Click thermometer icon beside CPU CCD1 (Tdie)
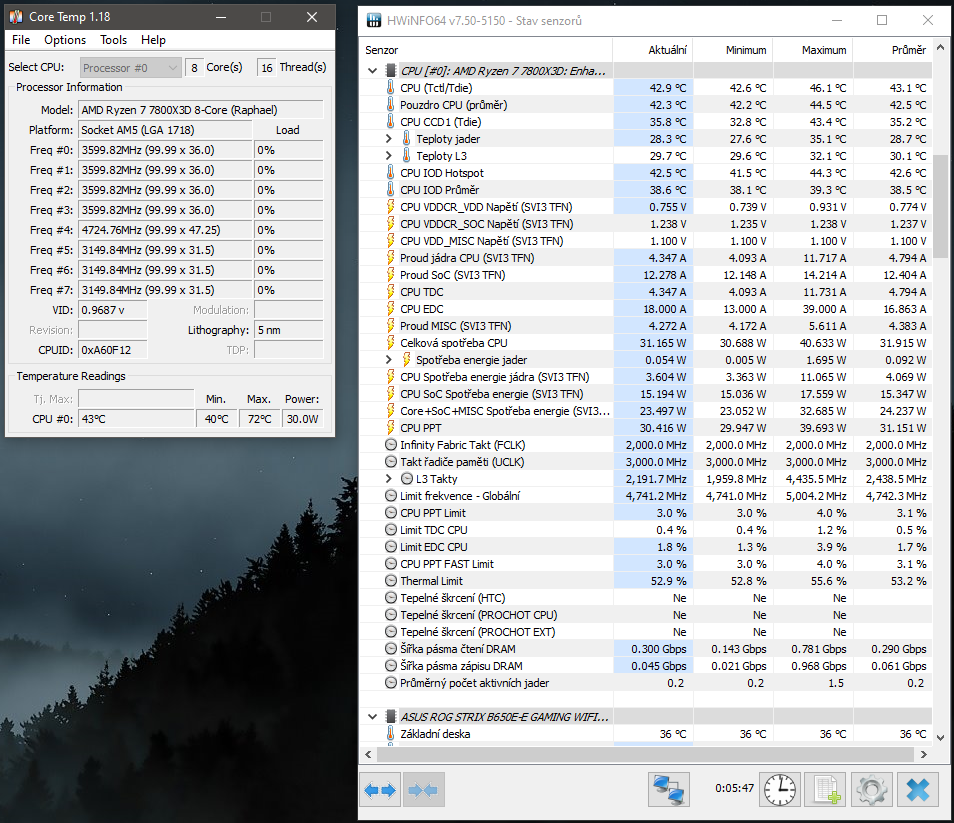Image resolution: width=954 pixels, height=823 pixels. pos(391,122)
